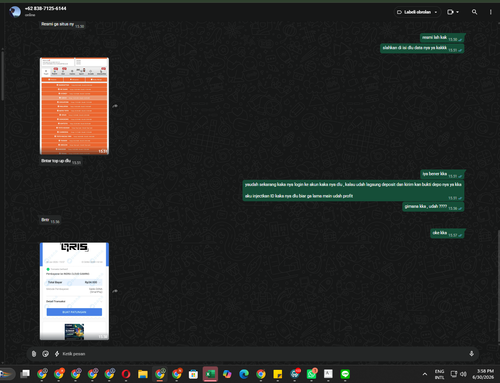Click the chat scrollbar on the right edge
This screenshot has width=500, height=383.
(498, 285)
